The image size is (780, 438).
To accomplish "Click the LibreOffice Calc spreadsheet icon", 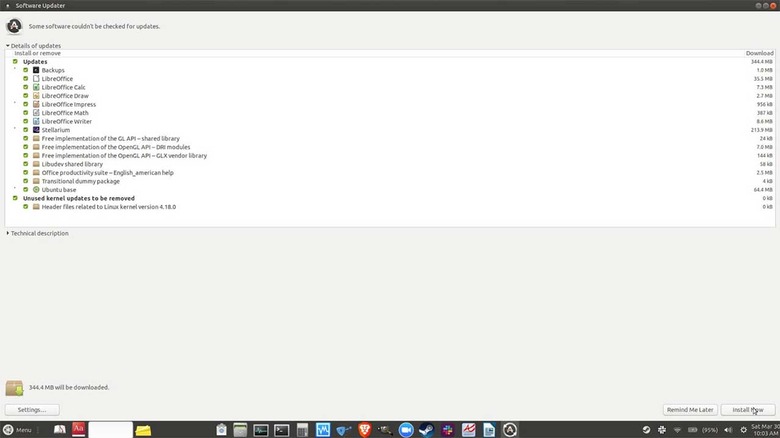I will pos(36,87).
